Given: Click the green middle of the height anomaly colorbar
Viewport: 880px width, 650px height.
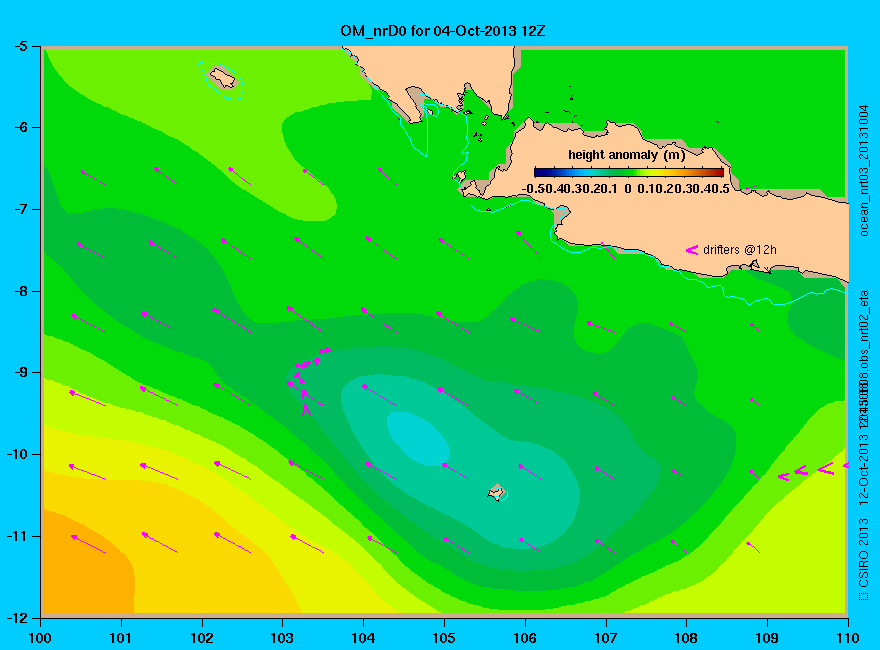Looking at the screenshot, I should (x=629, y=172).
